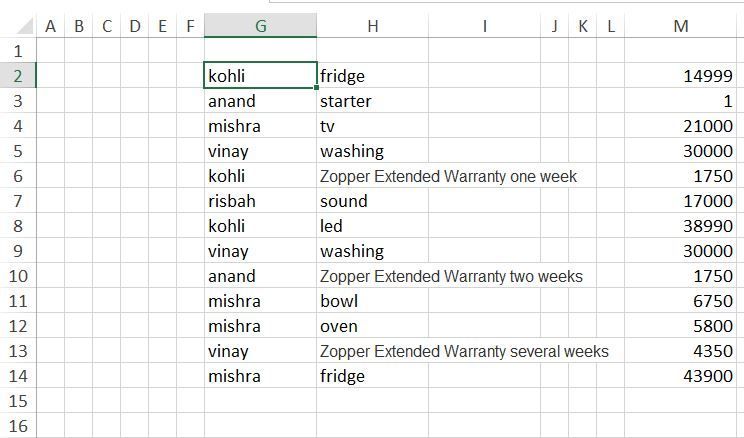Click the row 14 header
744x438 pixels.
point(17,376)
